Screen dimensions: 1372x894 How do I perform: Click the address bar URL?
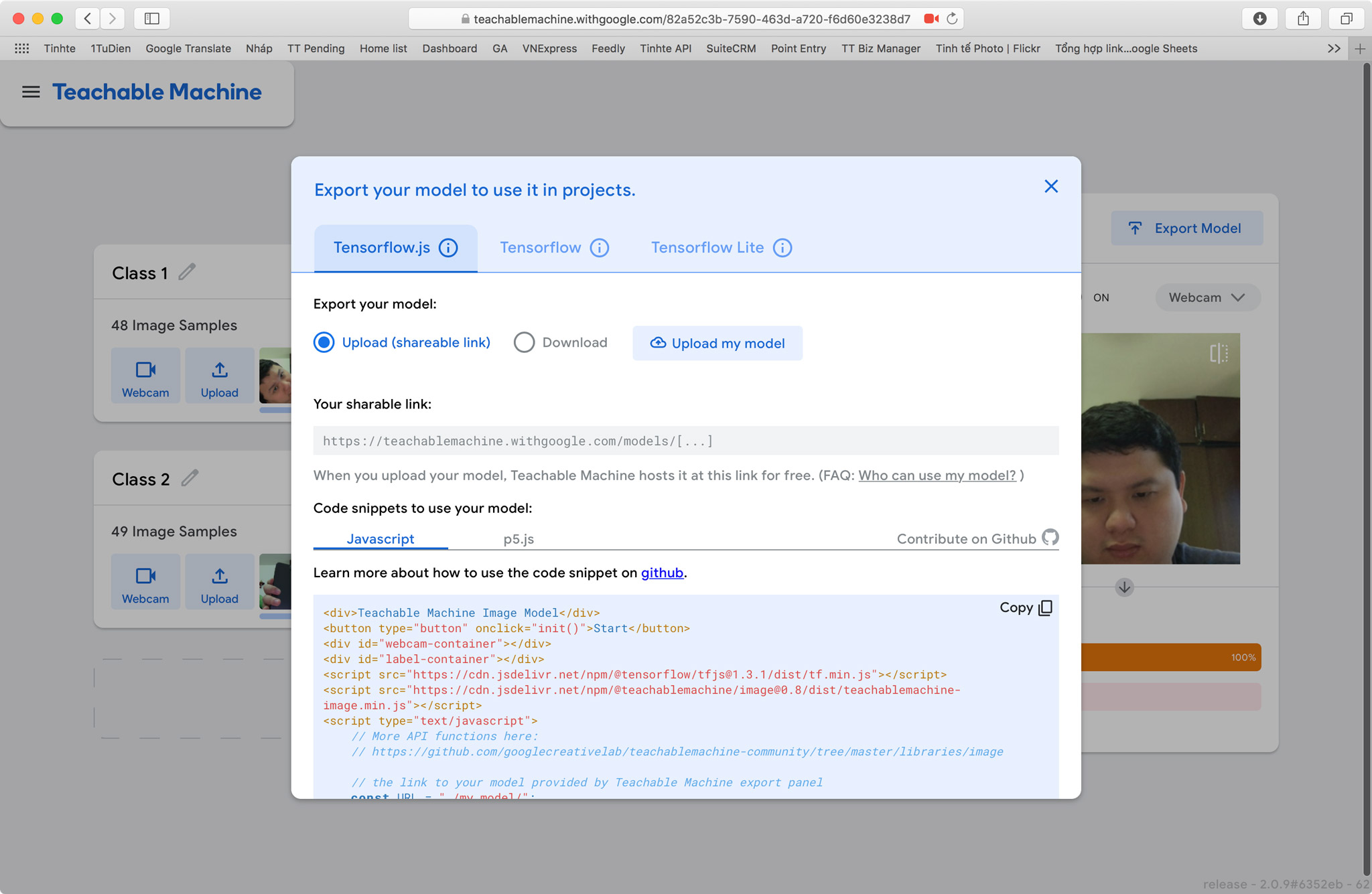click(x=691, y=19)
